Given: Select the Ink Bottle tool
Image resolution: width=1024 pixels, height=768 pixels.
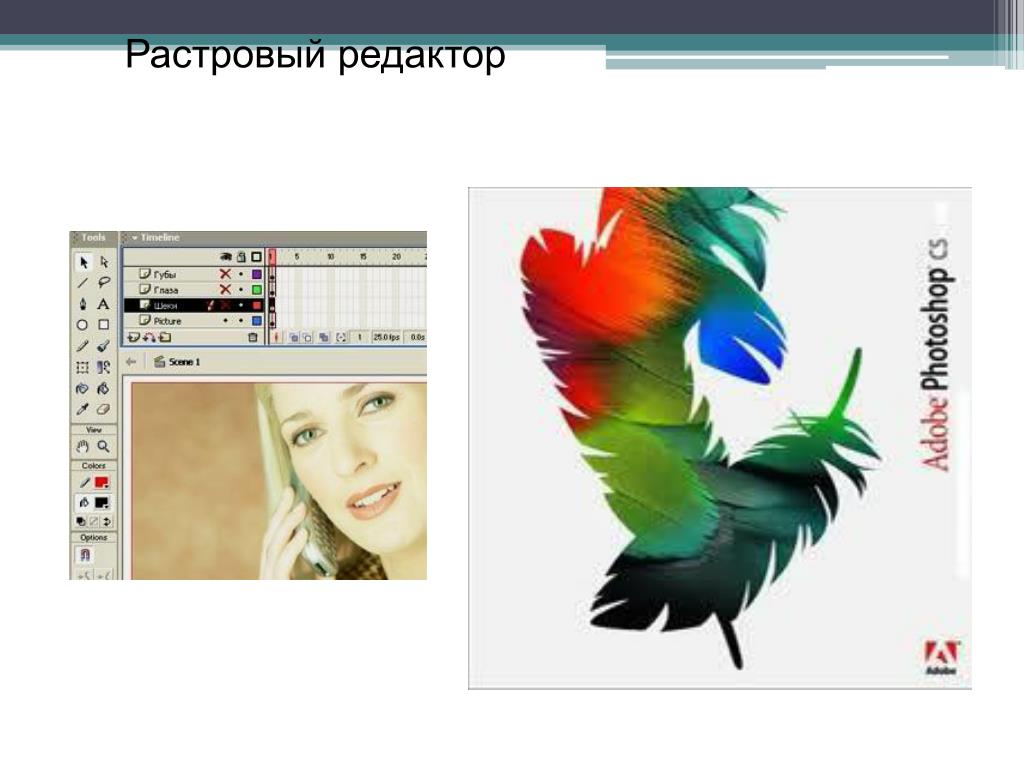Looking at the screenshot, I should click(x=82, y=389).
